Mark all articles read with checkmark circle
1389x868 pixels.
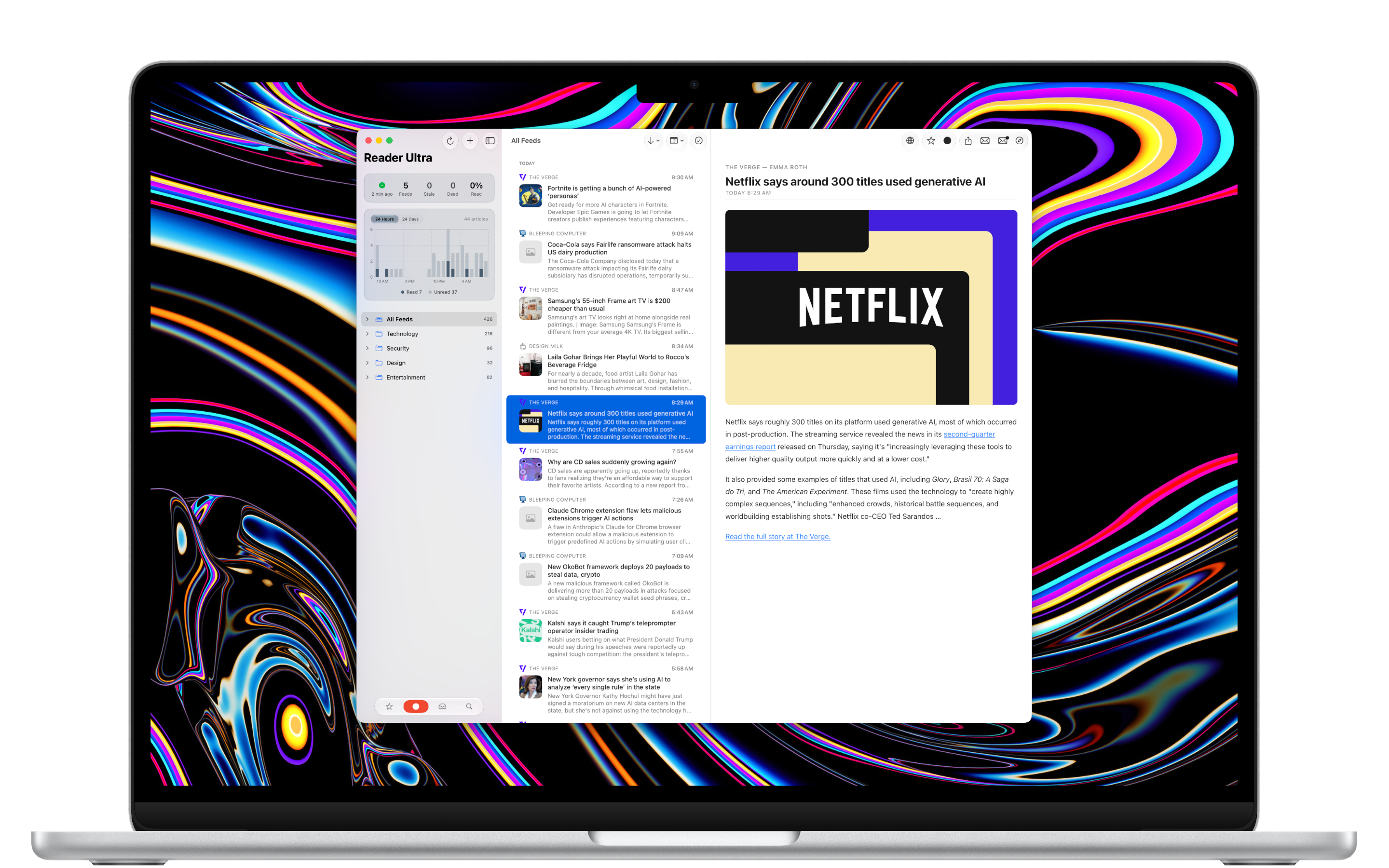point(698,141)
